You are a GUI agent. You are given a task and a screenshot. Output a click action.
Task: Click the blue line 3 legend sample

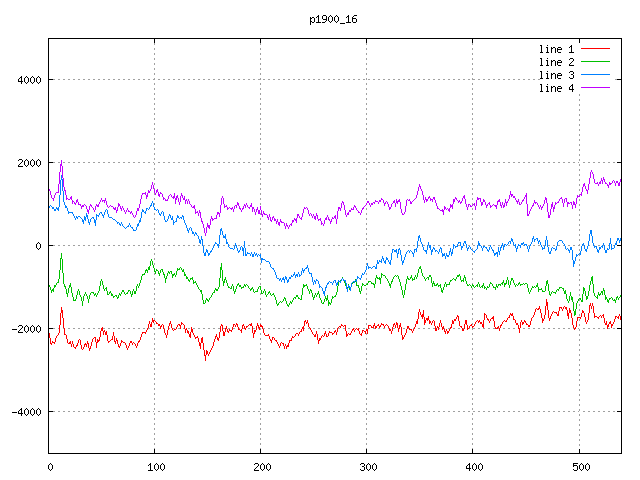595,75
